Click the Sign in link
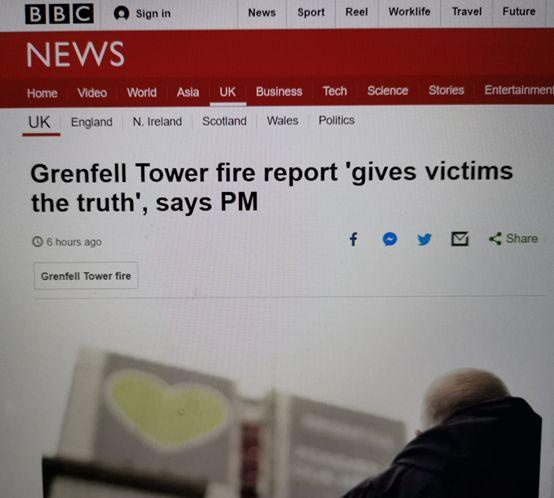The width and height of the screenshot is (554, 498). (x=153, y=13)
